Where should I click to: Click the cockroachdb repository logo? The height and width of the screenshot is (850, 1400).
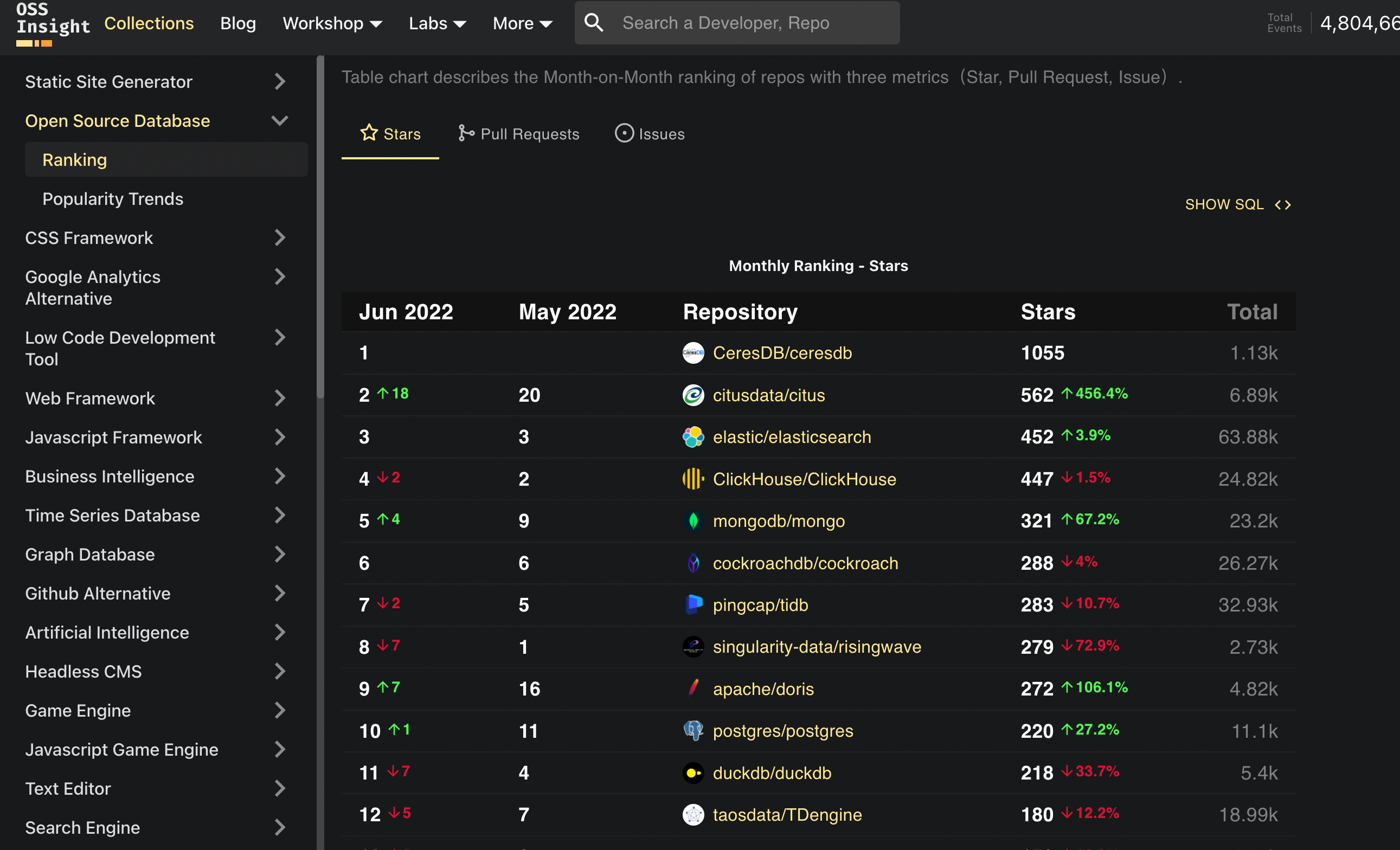click(692, 563)
